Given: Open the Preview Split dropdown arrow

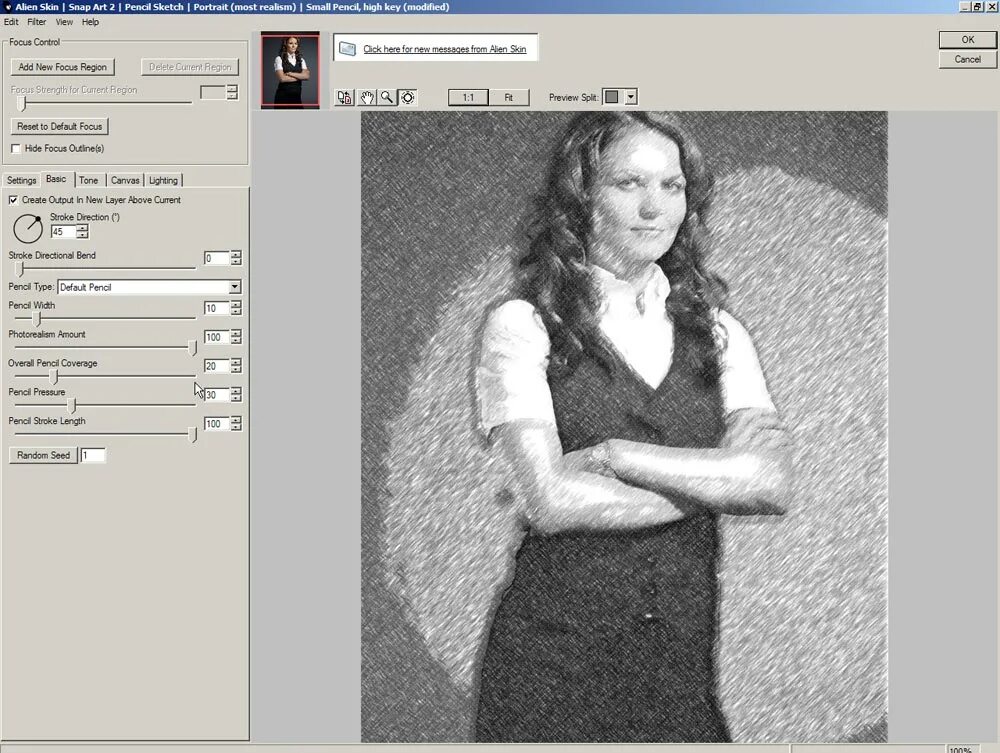Looking at the screenshot, I should coord(631,97).
